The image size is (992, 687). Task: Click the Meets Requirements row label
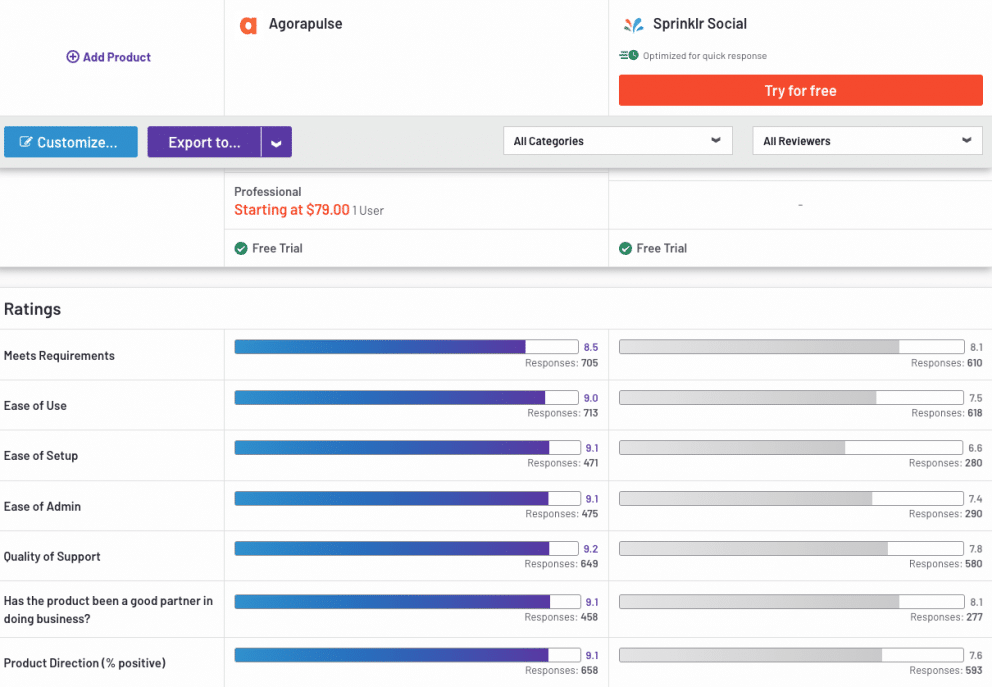tap(59, 356)
